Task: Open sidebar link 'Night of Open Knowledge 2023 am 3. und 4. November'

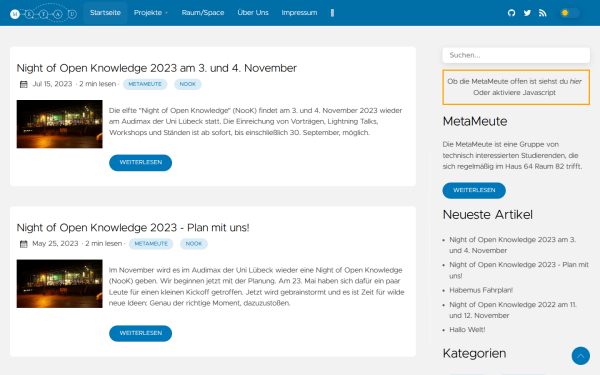Action: (512, 245)
